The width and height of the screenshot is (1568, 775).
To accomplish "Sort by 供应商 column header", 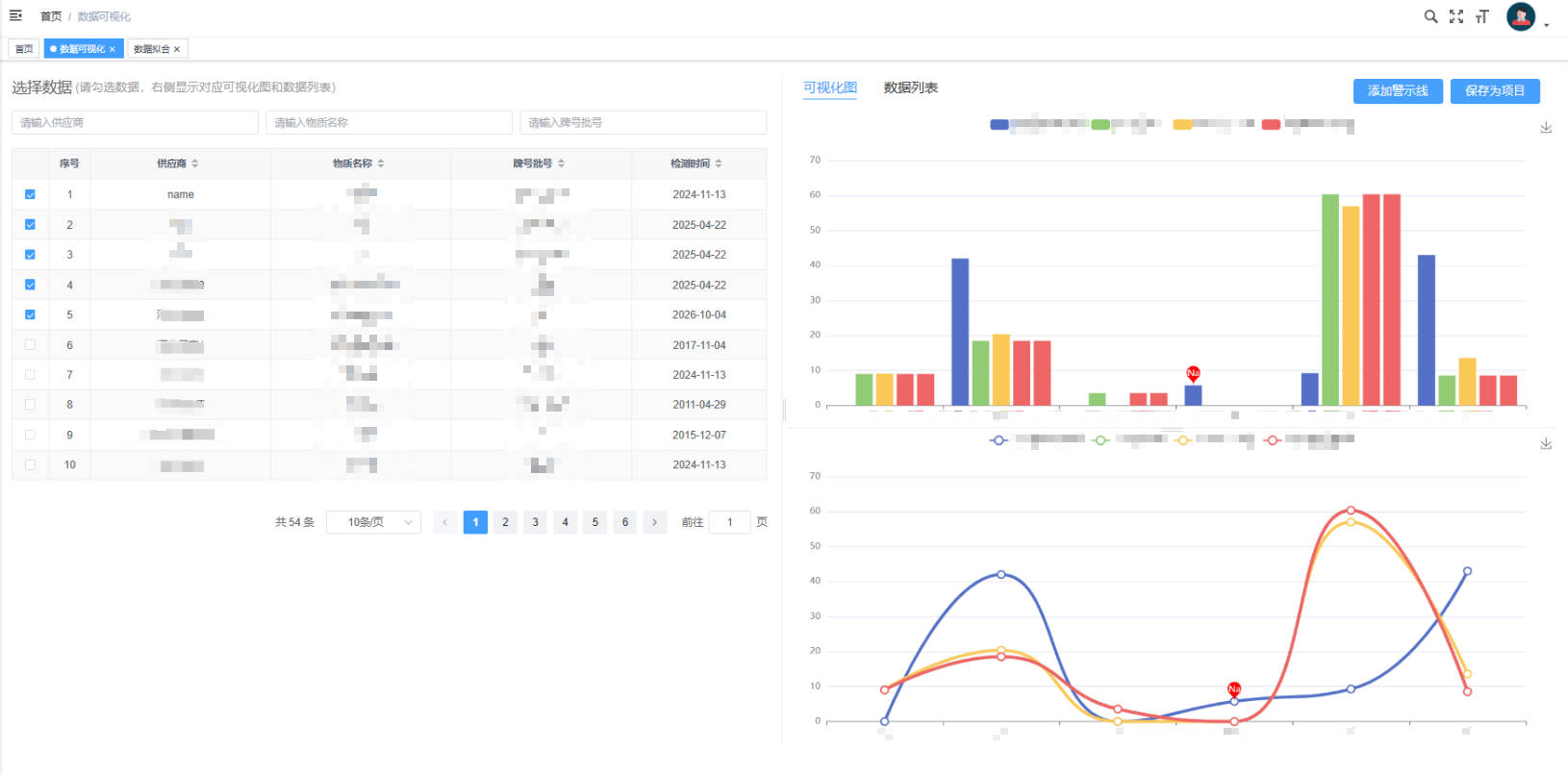I will 195,163.
